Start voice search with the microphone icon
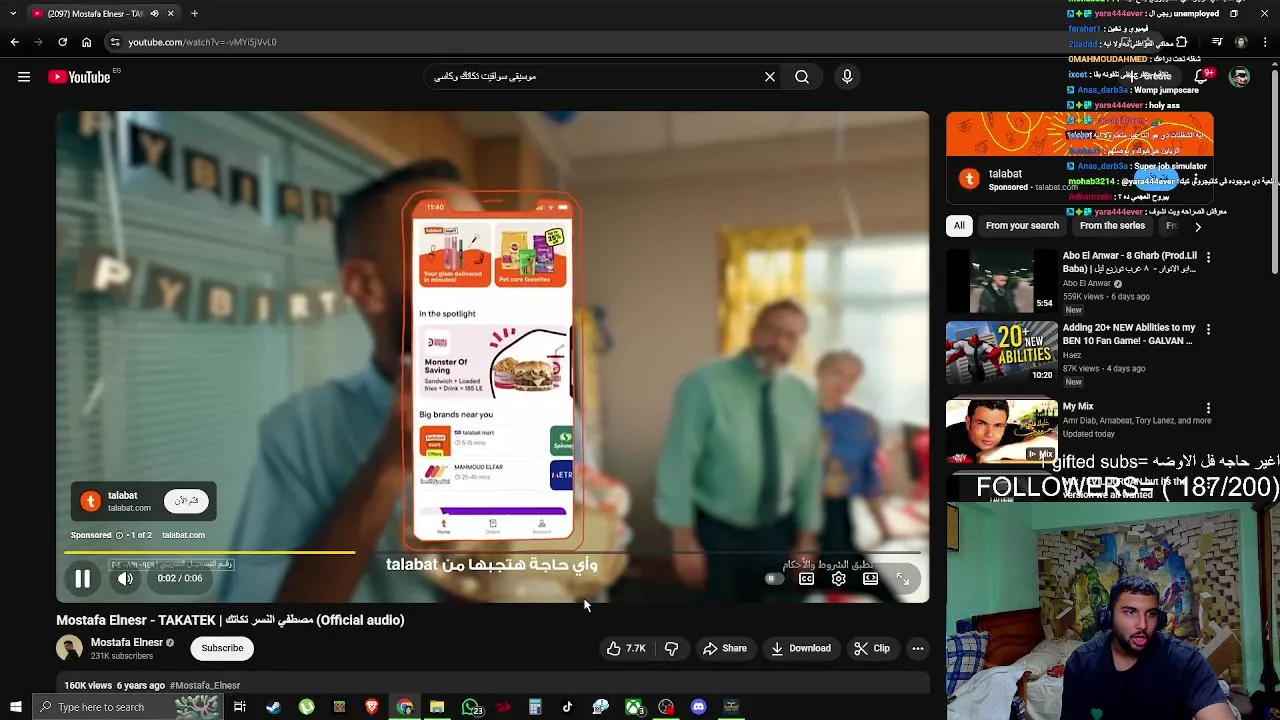1280x720 pixels. pos(847,77)
